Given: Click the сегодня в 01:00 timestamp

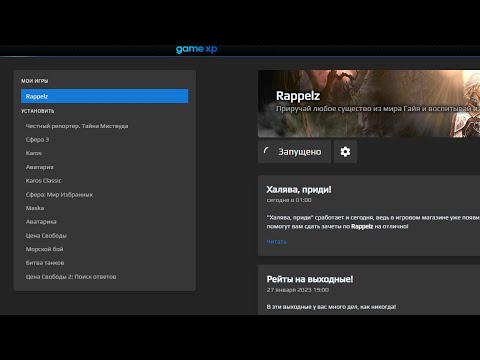Looking at the screenshot, I should pos(289,200).
